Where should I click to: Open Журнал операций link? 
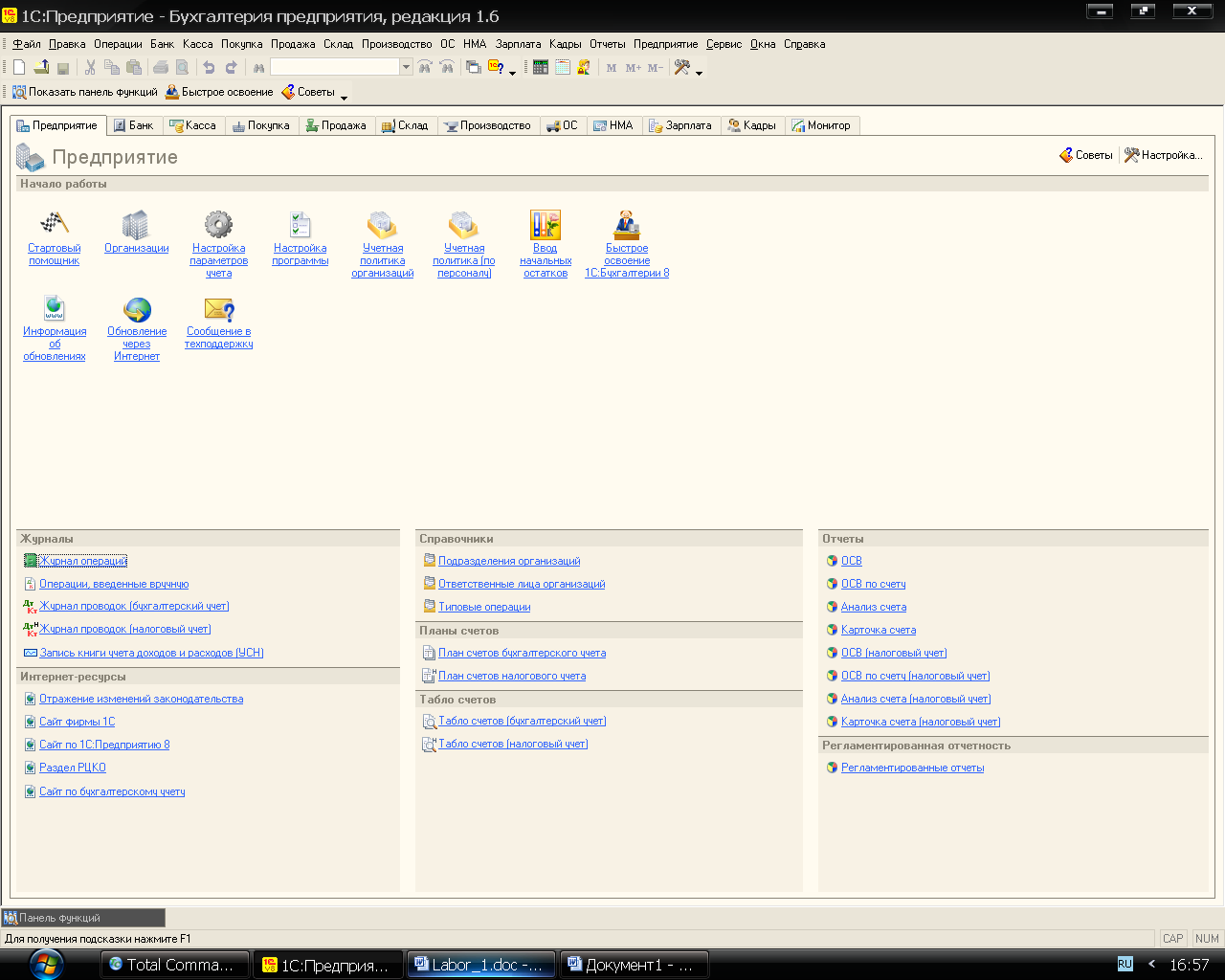click(x=83, y=561)
